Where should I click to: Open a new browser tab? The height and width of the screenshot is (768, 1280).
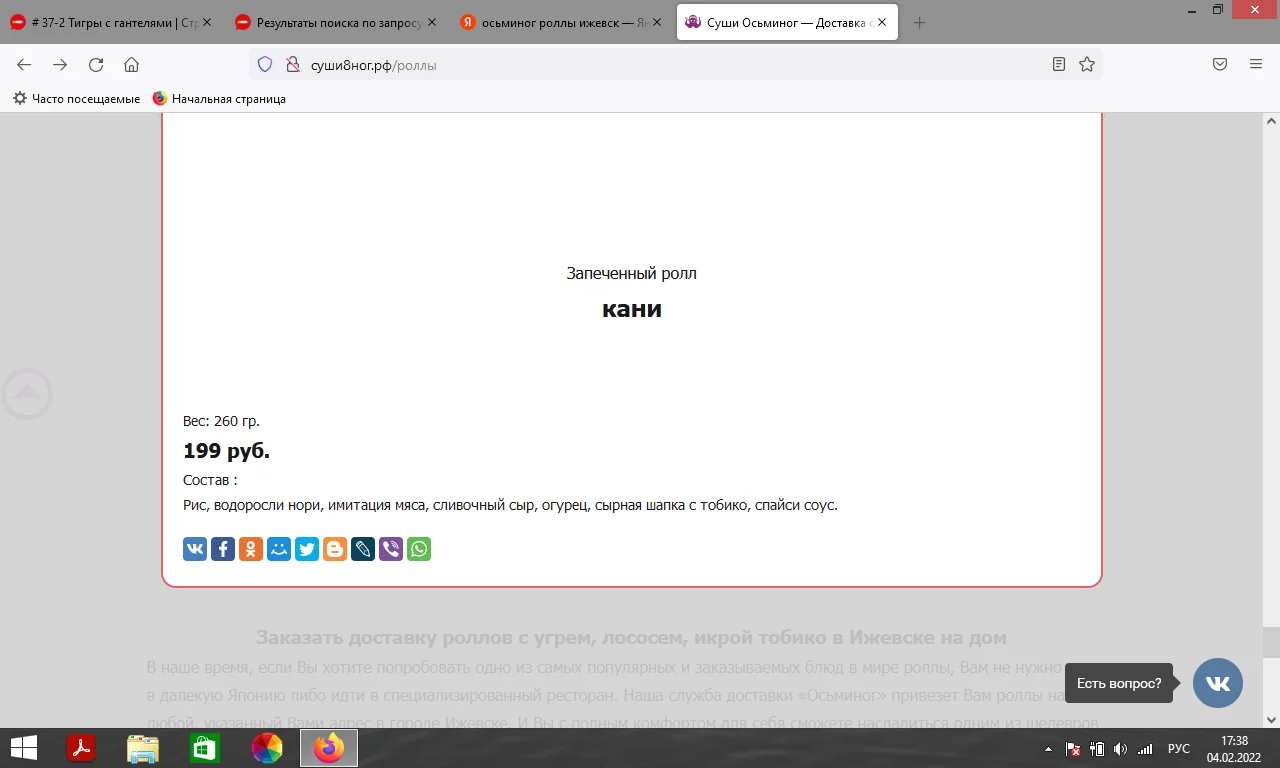tap(920, 22)
